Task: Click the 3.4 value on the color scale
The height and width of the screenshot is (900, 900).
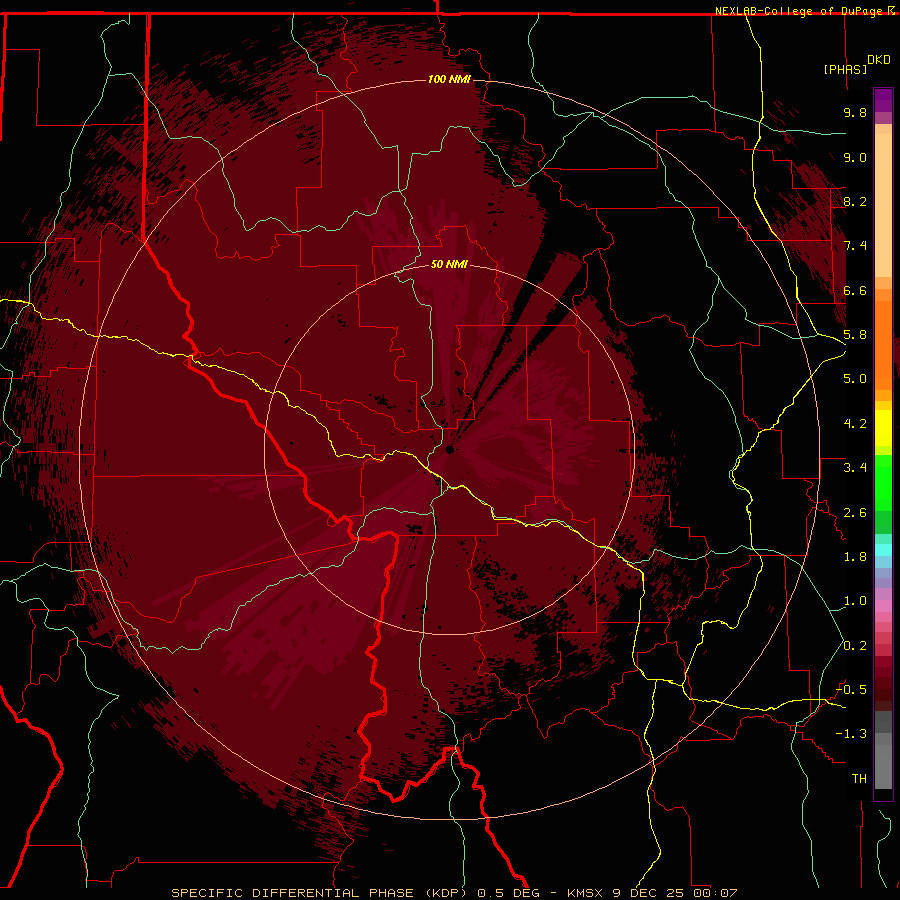Action: point(855,468)
